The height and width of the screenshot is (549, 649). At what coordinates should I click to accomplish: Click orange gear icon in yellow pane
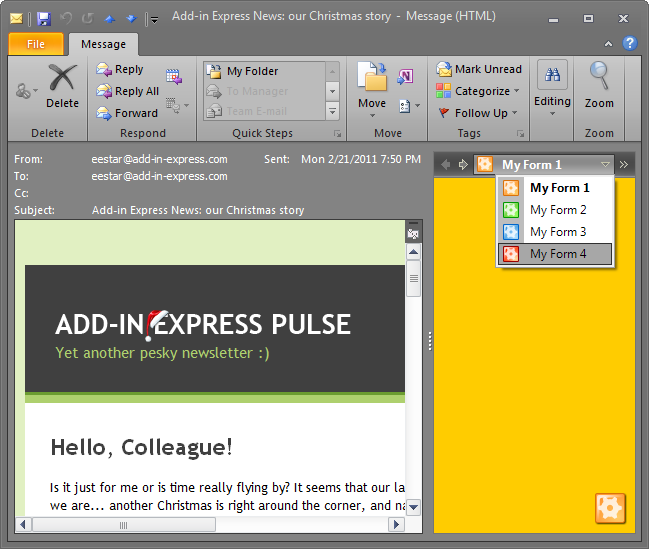pos(610,507)
